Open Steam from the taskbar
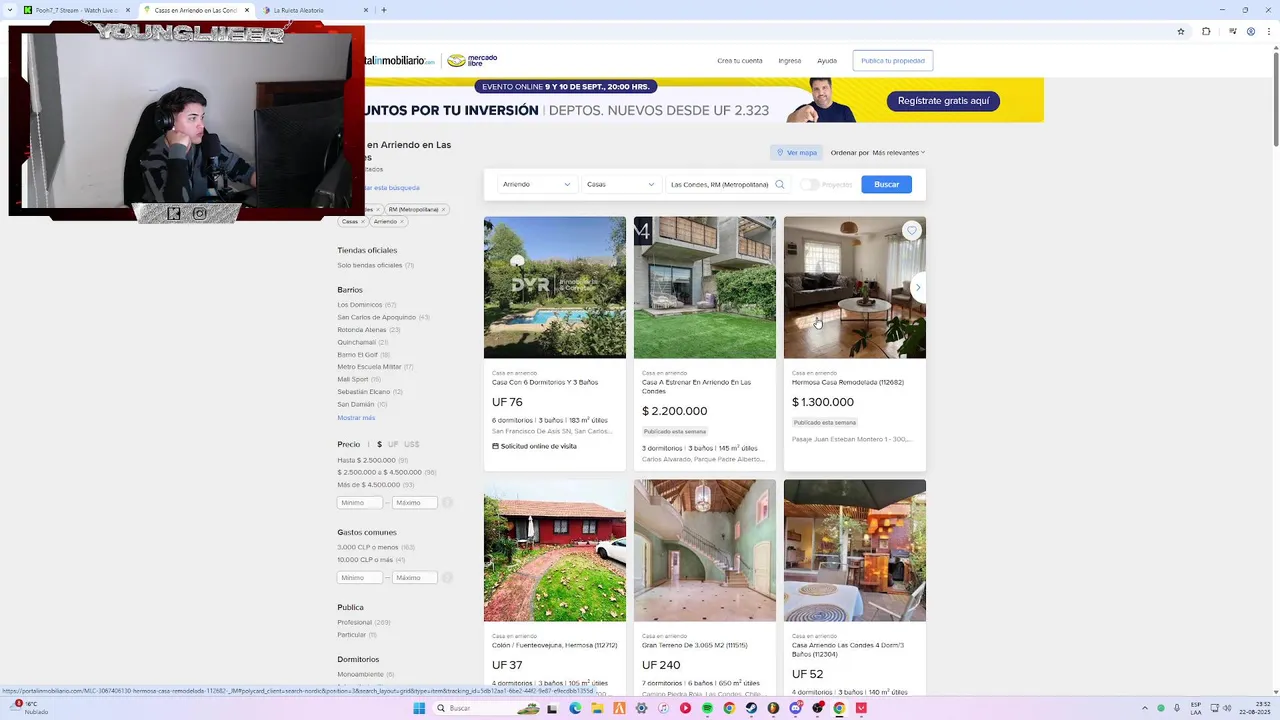The height and width of the screenshot is (720, 1280). [x=751, y=708]
